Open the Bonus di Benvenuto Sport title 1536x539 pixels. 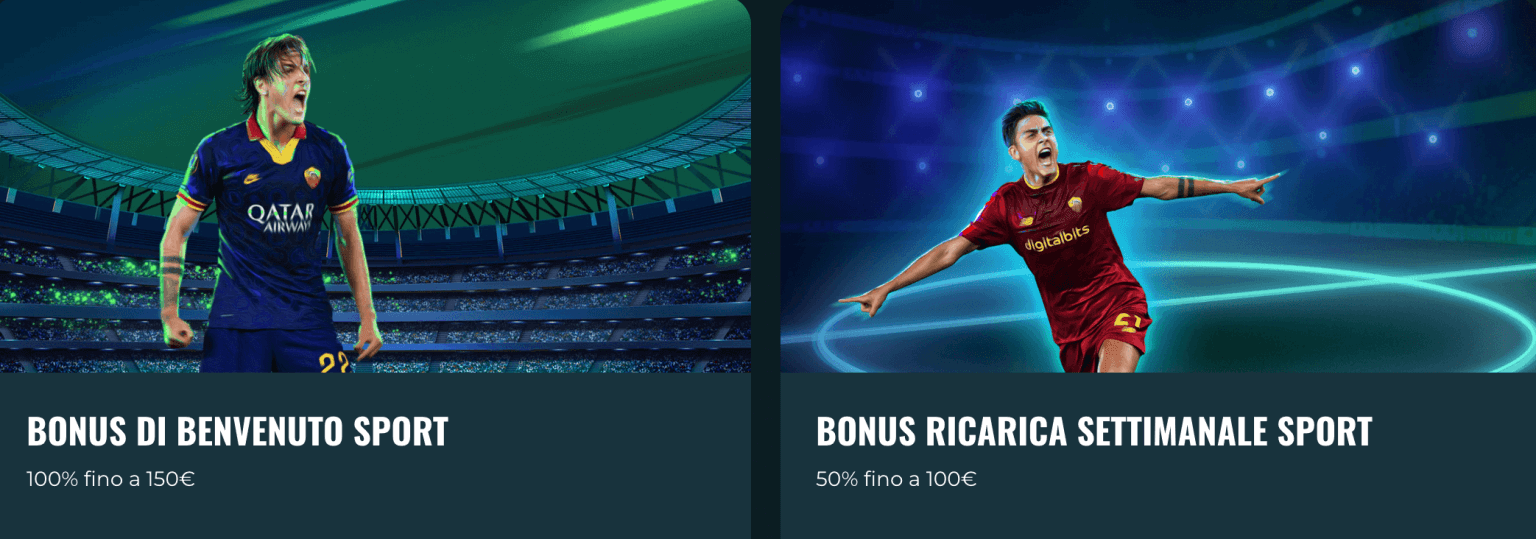pyautogui.click(x=237, y=431)
